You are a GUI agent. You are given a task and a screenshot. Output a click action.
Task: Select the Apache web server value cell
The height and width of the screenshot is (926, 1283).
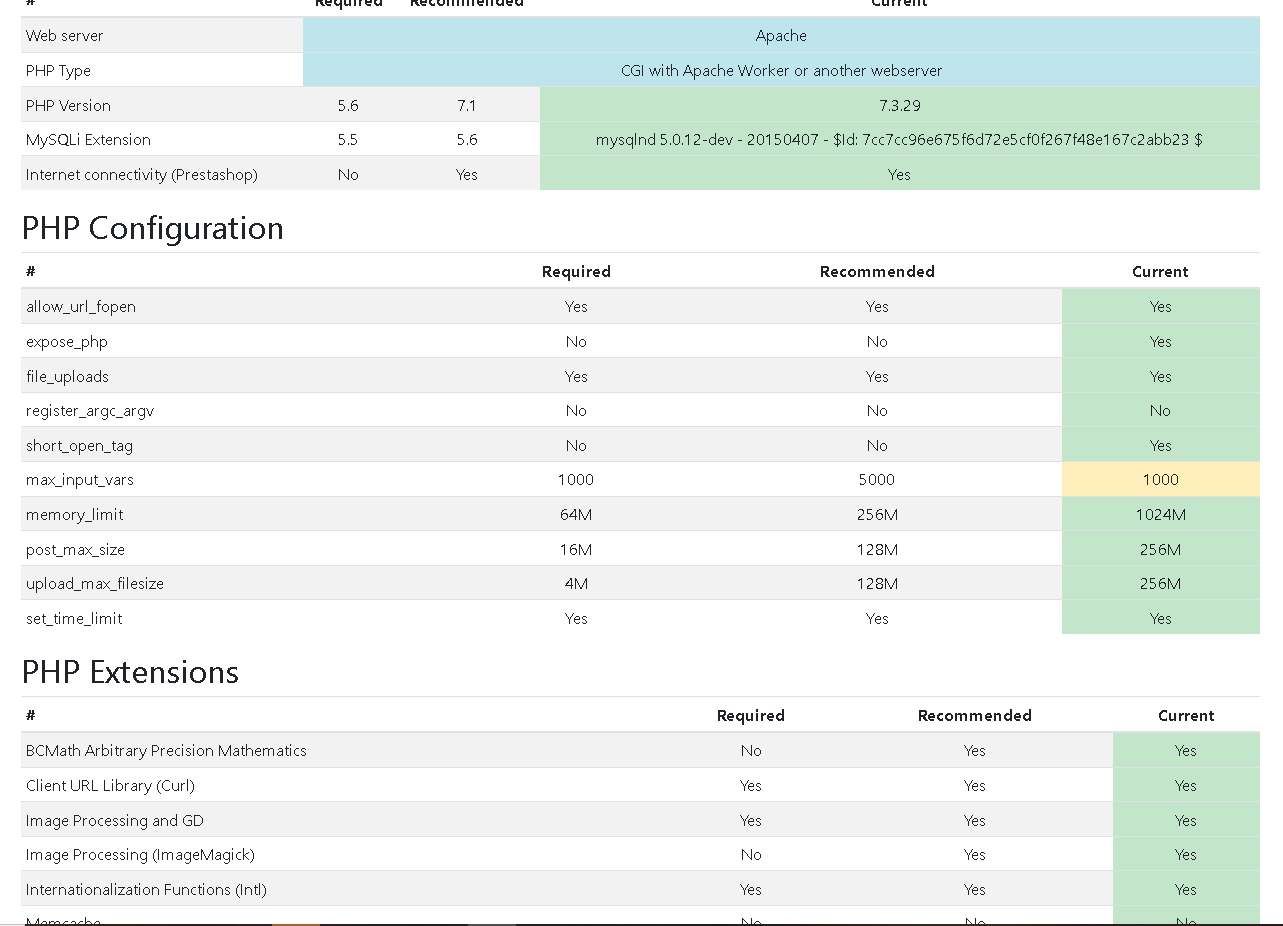(x=780, y=35)
